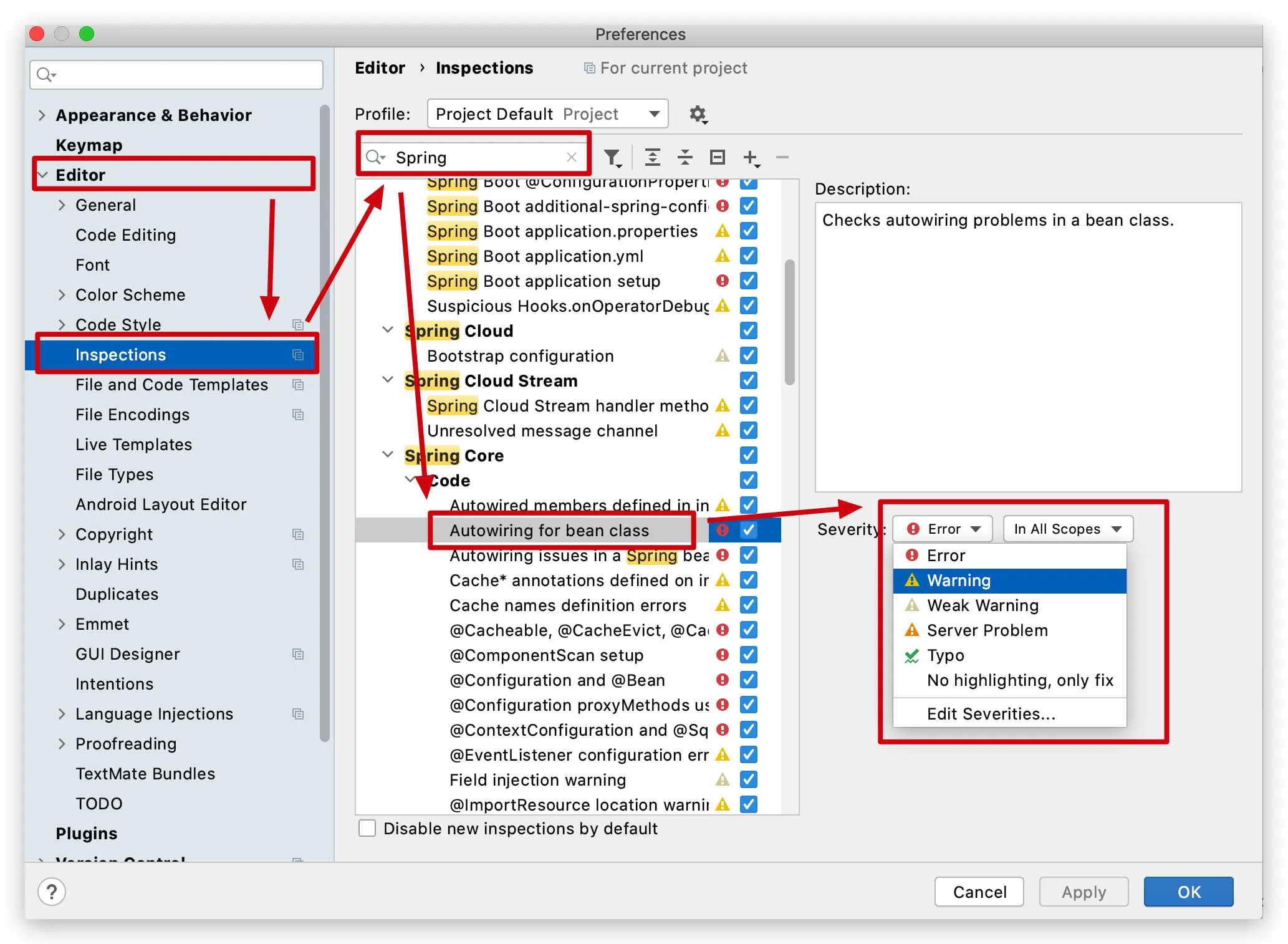Uncheck the Spring Core group checkbox
This screenshot has height=944, width=1288.
point(749,456)
